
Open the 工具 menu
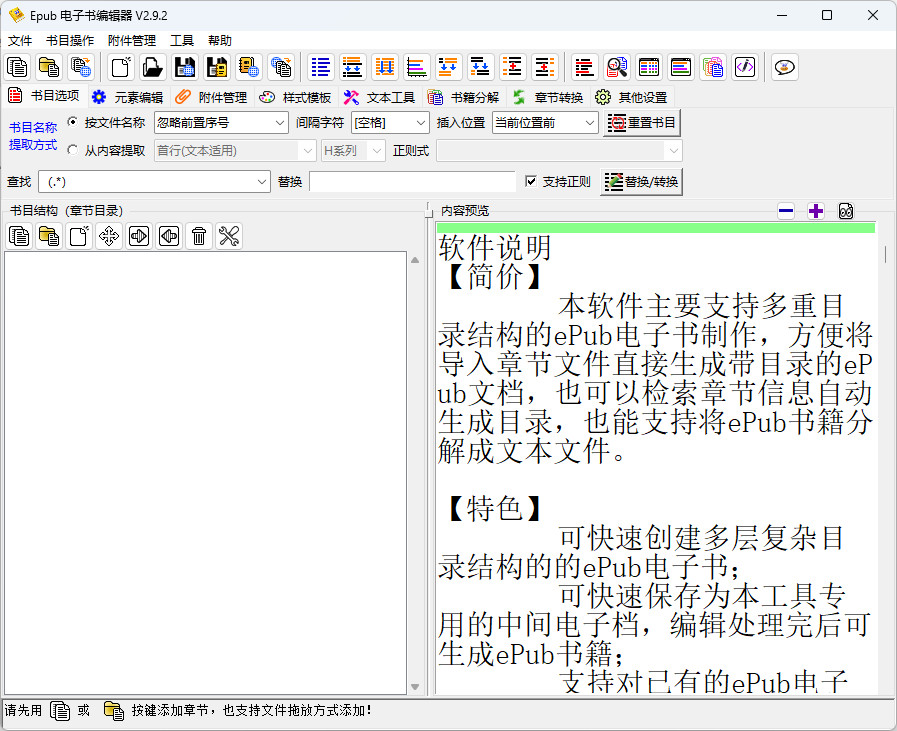pyautogui.click(x=182, y=41)
